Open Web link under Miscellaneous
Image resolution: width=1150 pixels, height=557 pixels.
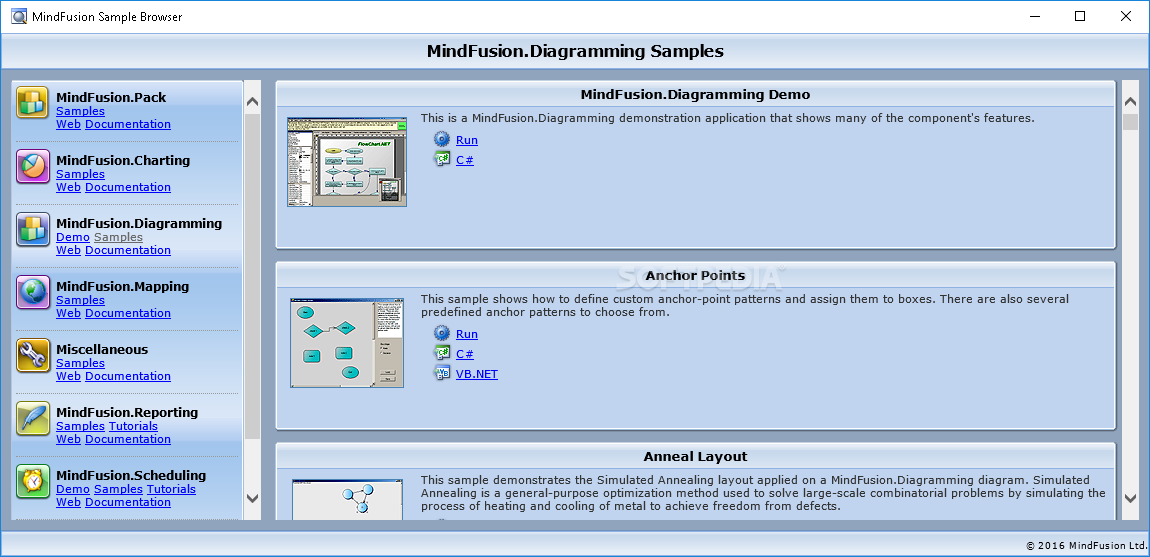(x=68, y=376)
